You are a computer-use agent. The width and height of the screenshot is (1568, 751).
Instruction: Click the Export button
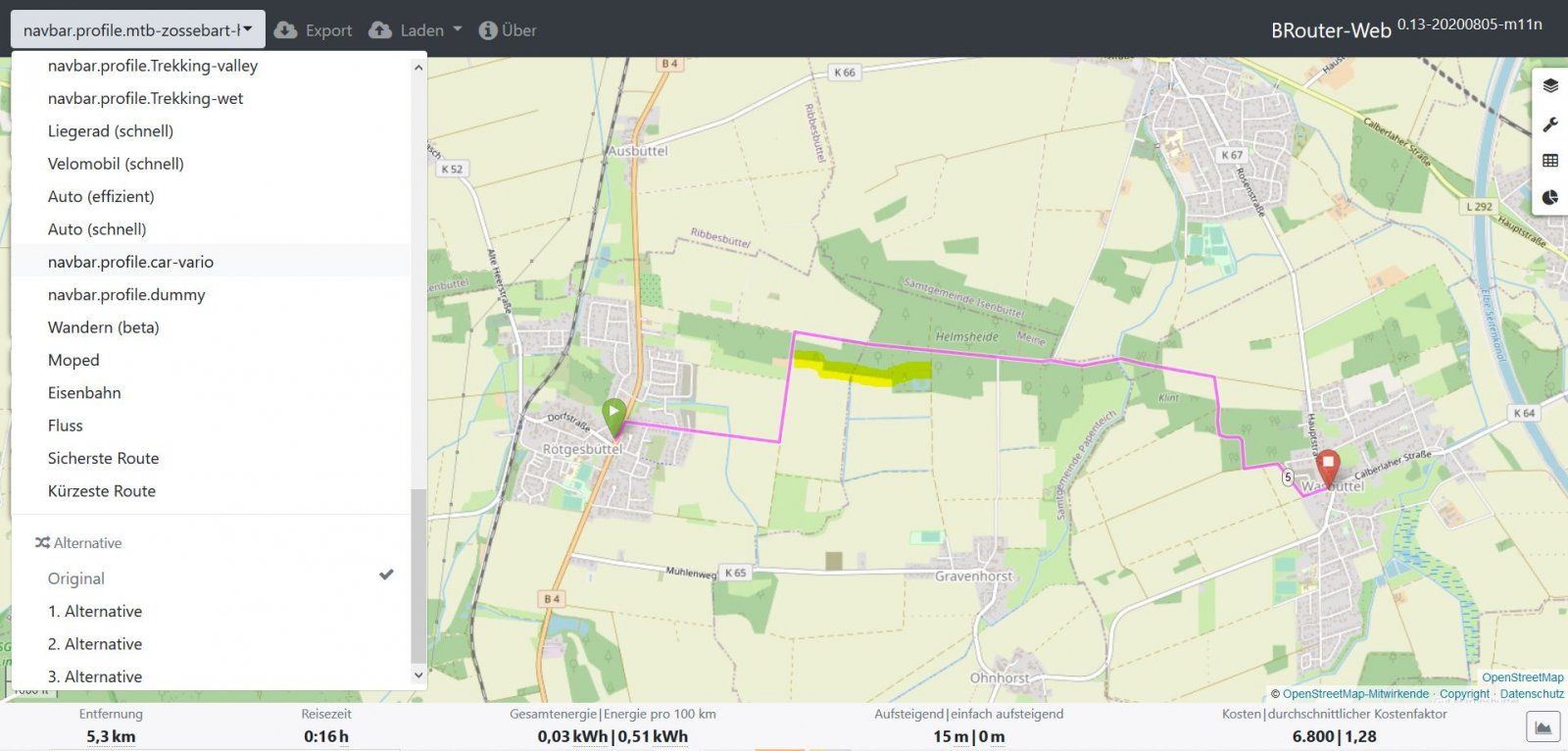[314, 30]
